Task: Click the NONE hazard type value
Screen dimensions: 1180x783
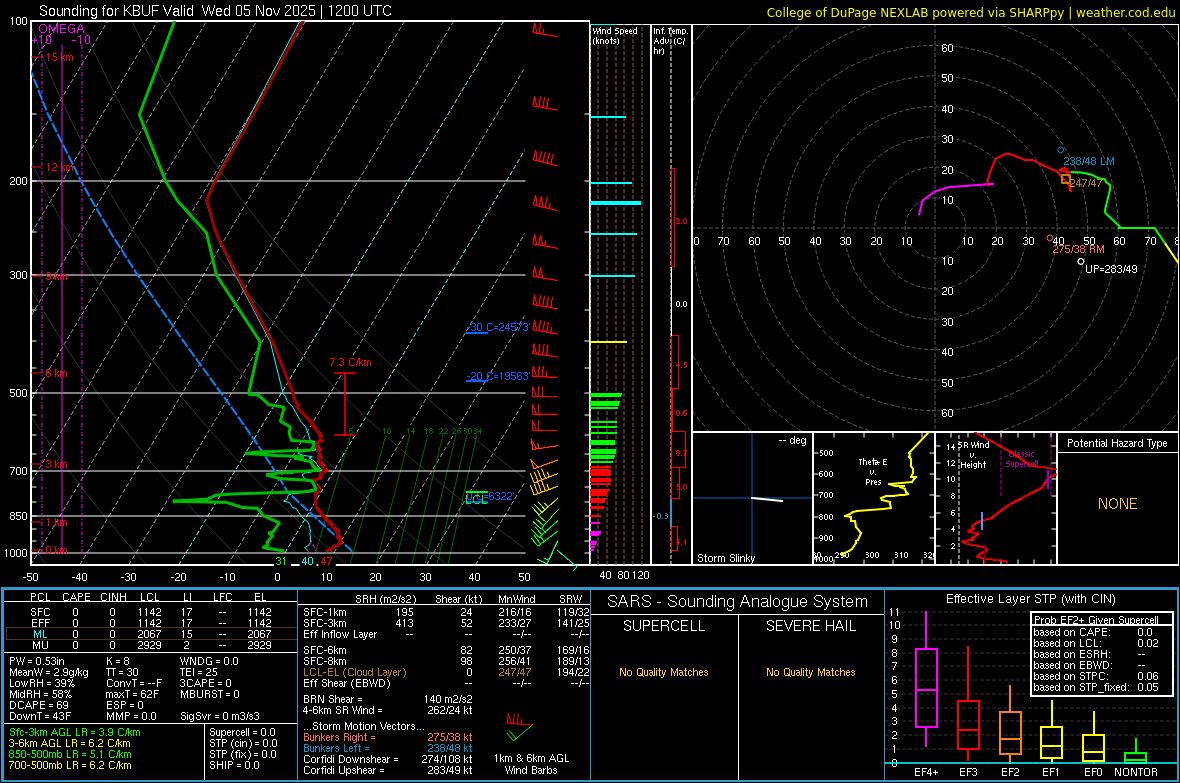Action: pos(1117,504)
